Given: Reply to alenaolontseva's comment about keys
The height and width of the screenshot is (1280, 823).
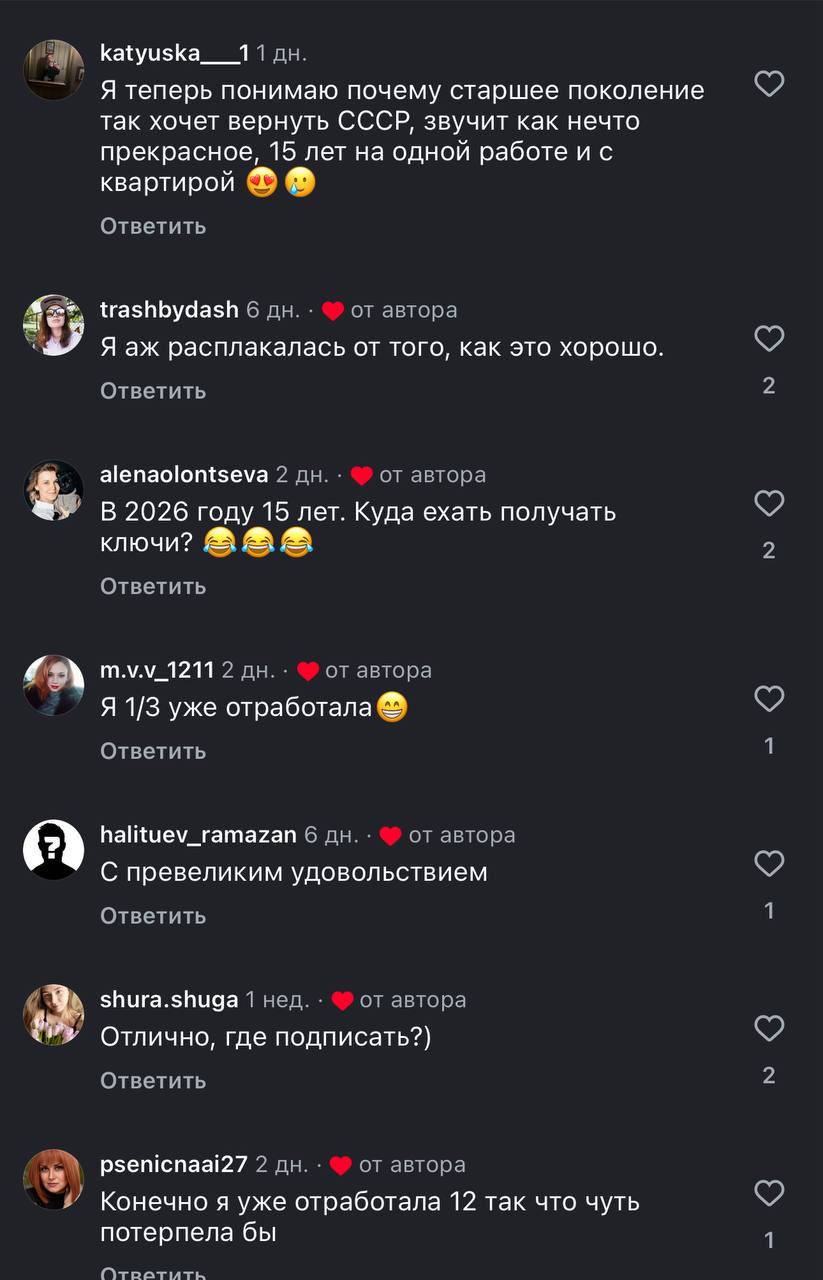Looking at the screenshot, I should [x=153, y=586].
